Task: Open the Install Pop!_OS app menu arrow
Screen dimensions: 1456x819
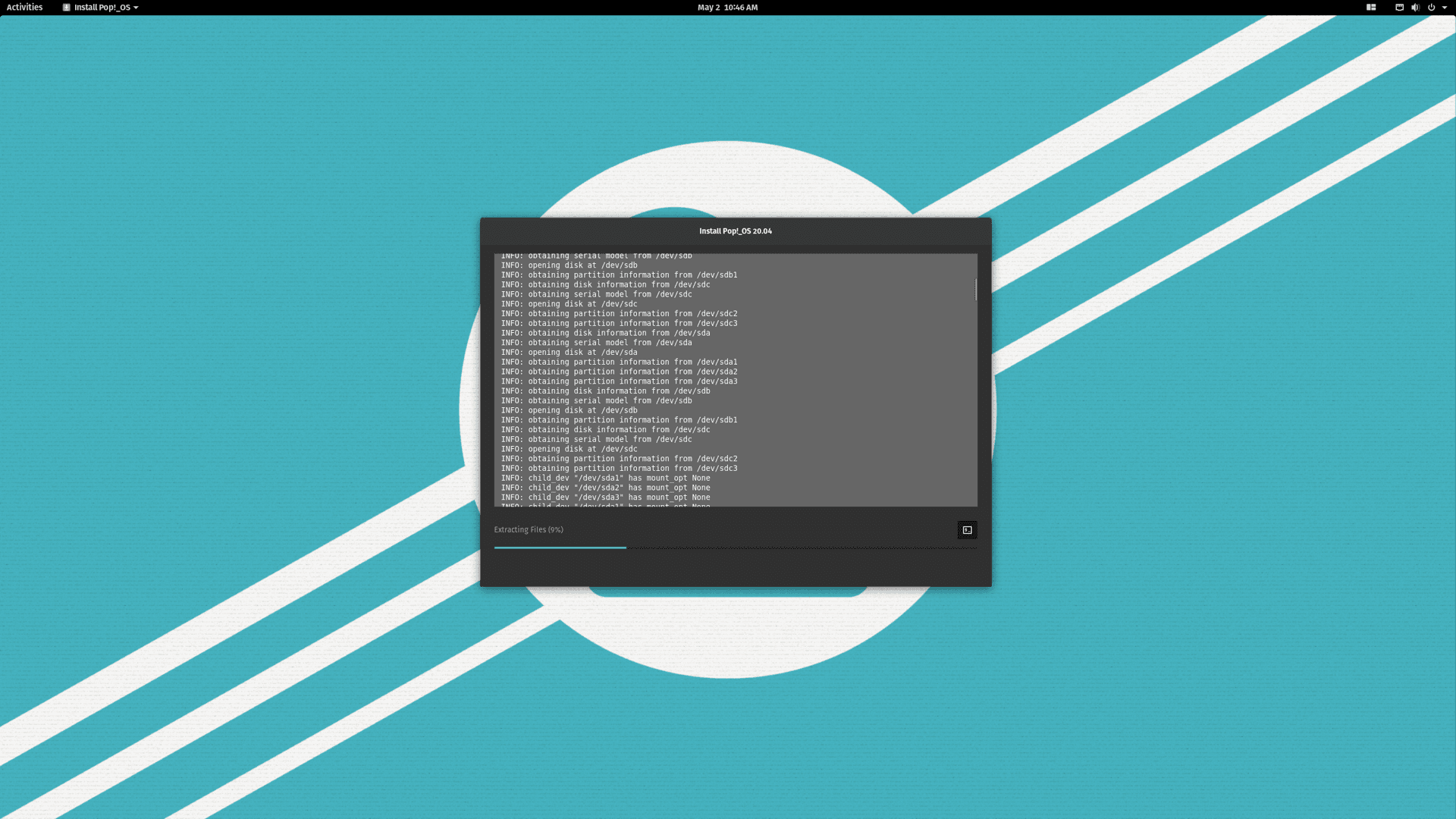Action: 136,8
